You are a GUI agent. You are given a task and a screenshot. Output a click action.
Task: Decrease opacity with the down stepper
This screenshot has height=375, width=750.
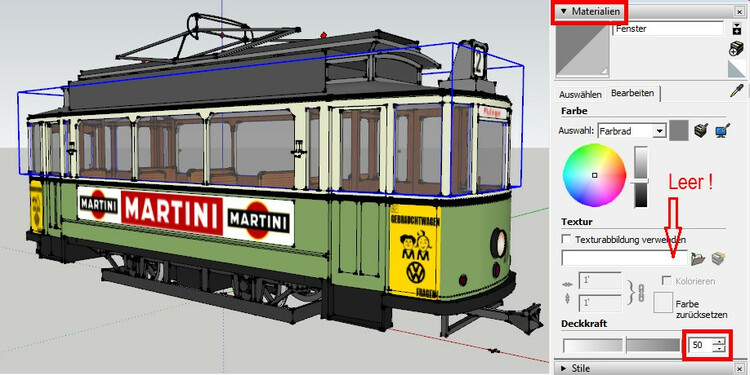[x=719, y=349]
